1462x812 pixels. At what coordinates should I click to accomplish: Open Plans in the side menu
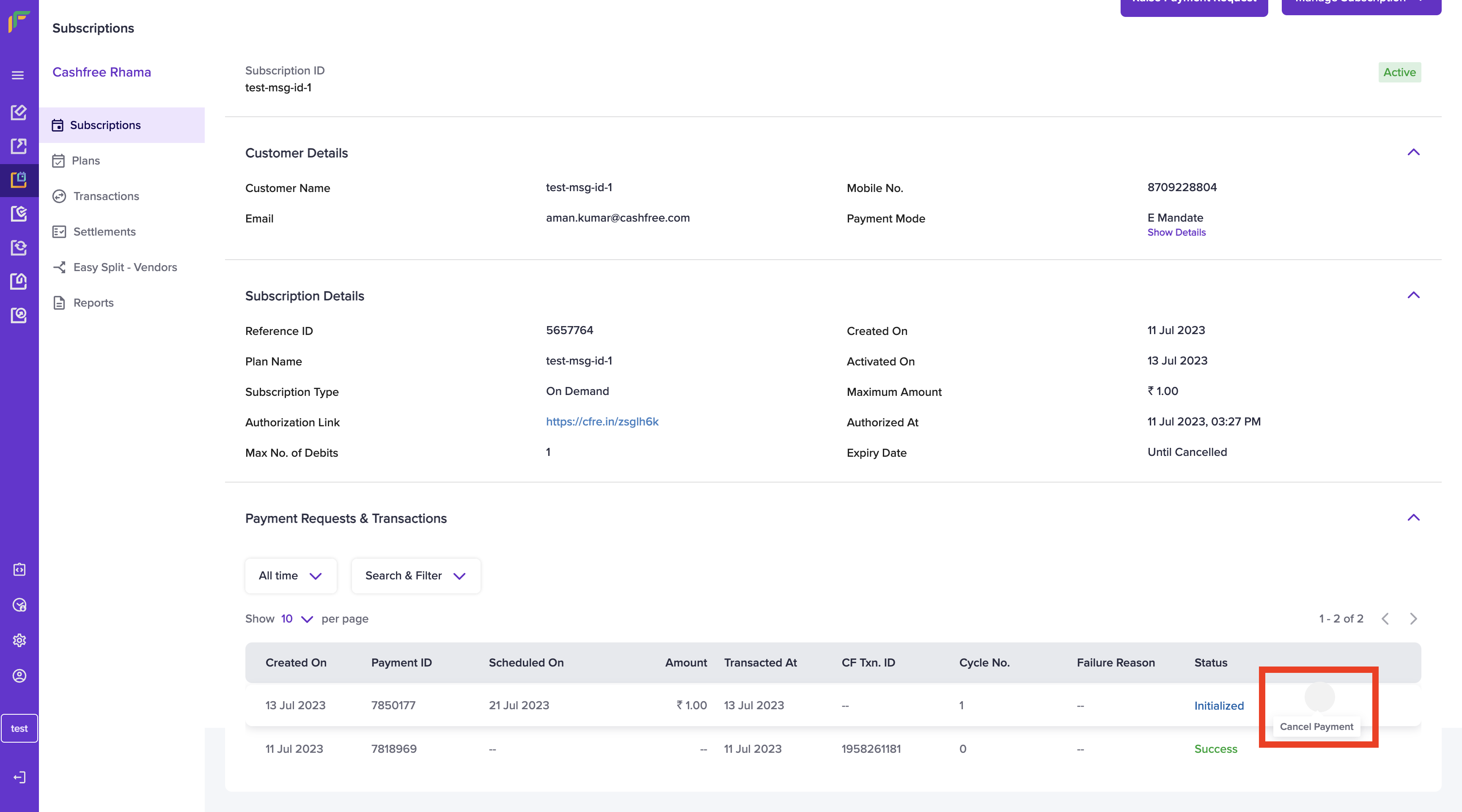pyautogui.click(x=86, y=161)
